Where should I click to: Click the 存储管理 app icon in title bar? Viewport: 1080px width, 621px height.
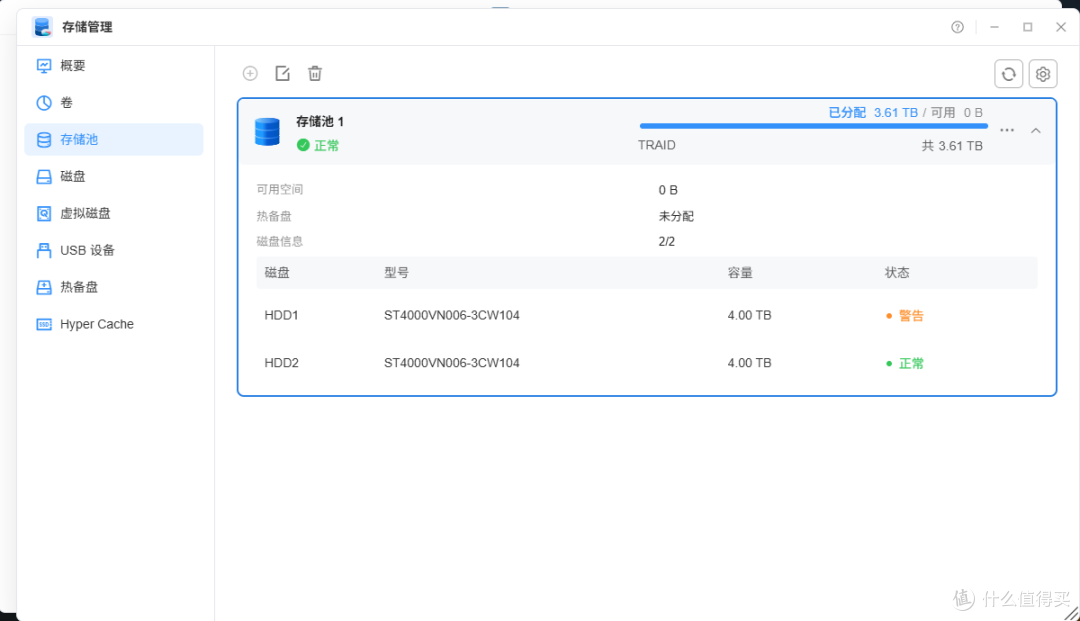(x=43, y=27)
